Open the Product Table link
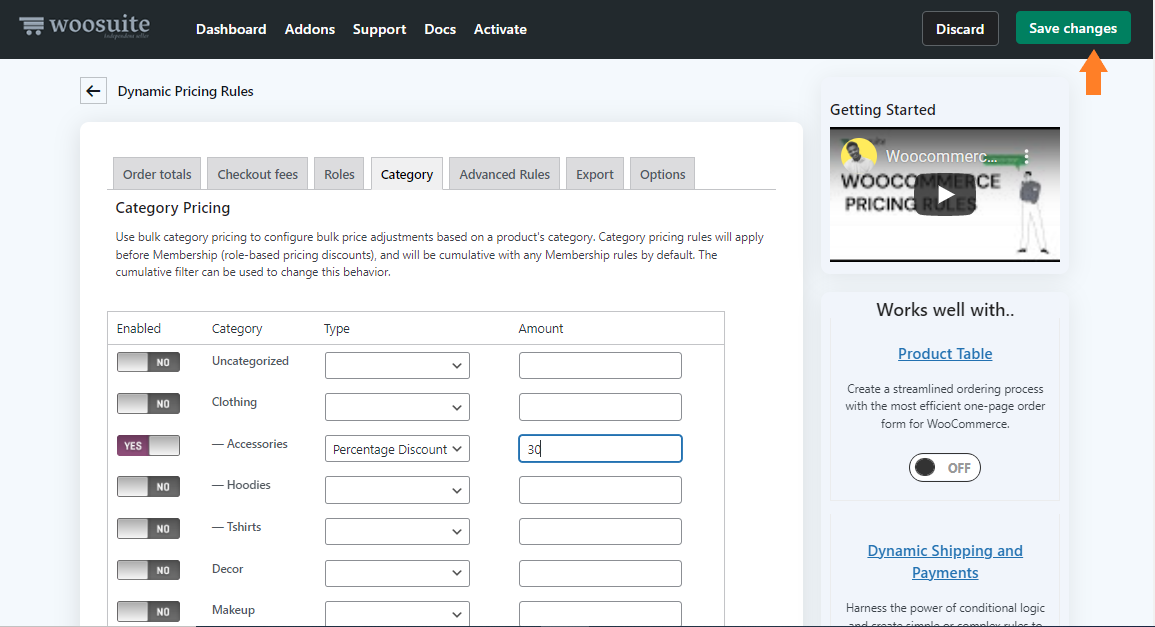This screenshot has height=627, width=1155. 945,354
